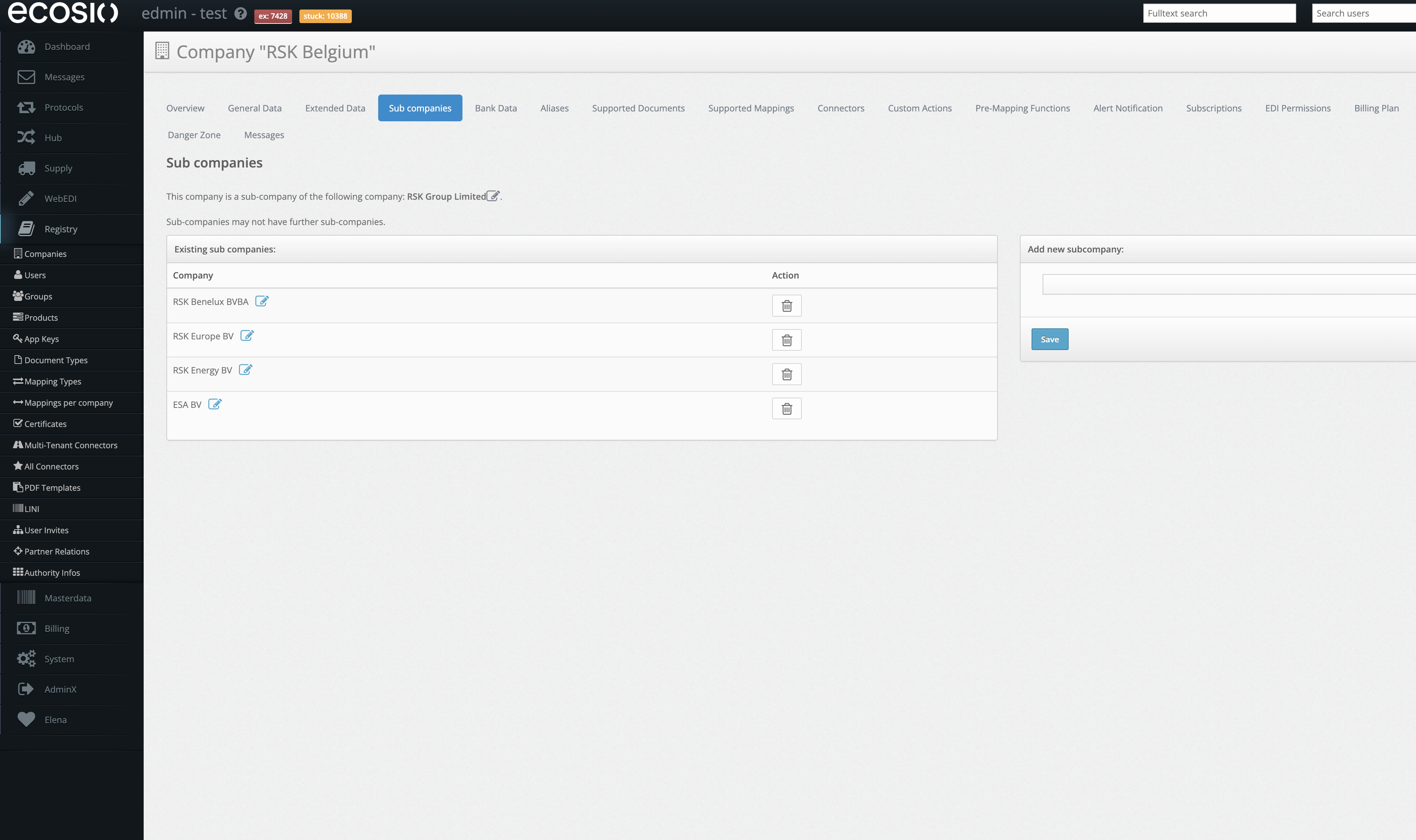
Task: Open the Hub shuffle icon
Action: pos(26,137)
